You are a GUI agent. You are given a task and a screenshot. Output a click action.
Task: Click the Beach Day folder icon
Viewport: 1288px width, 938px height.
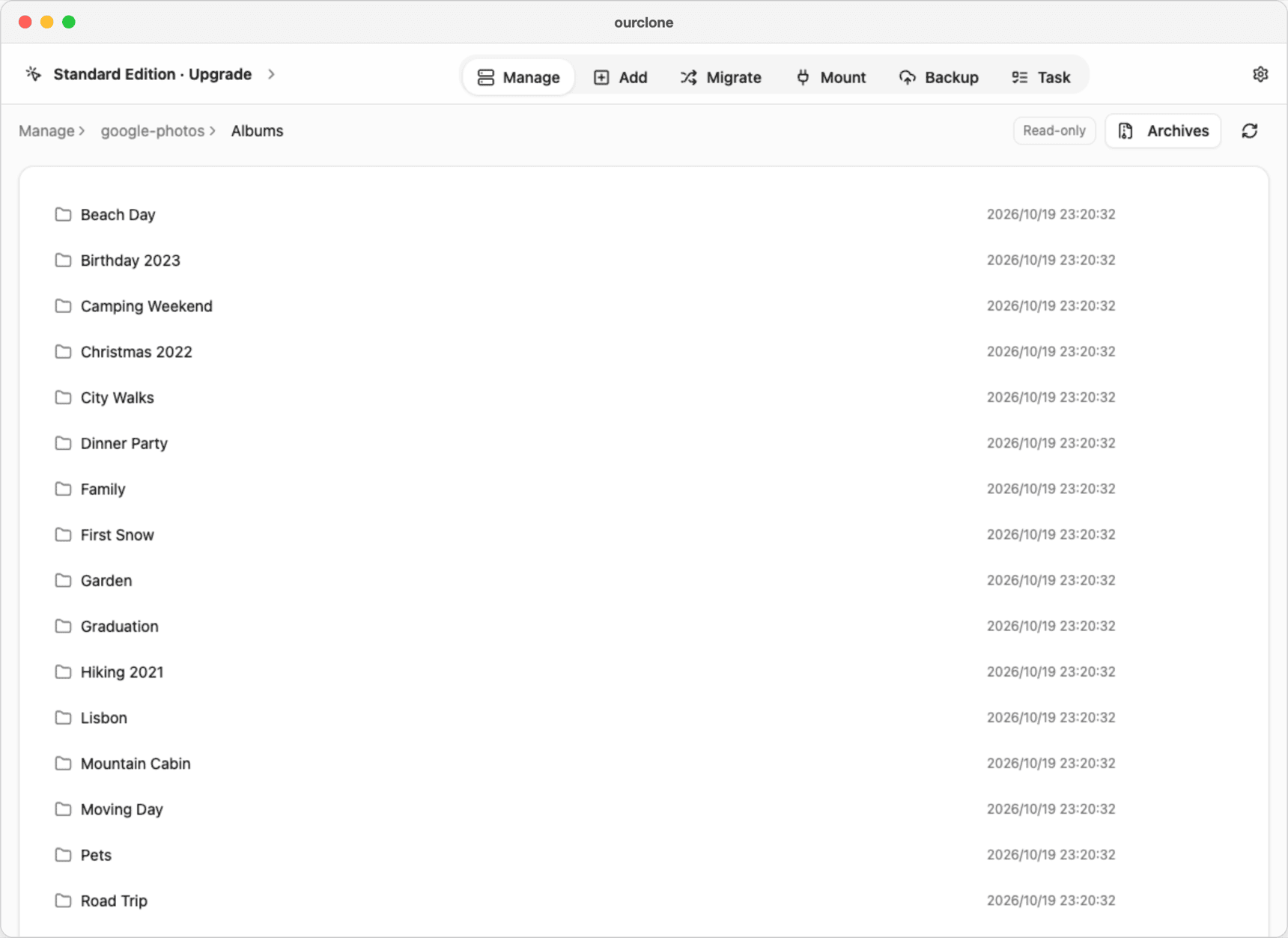63,215
